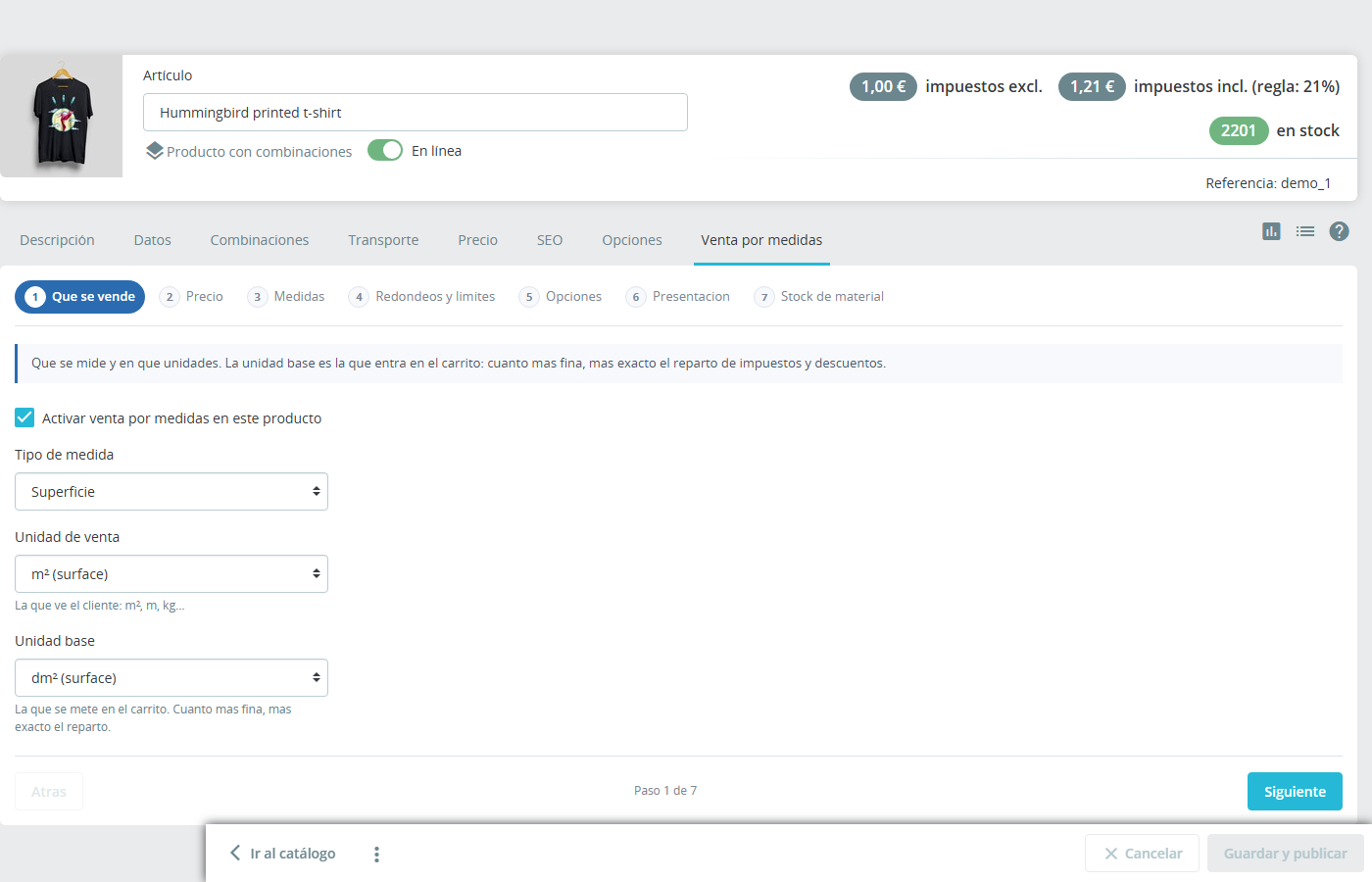
Task: Click the 2201 stock quantity badge
Action: (x=1239, y=130)
